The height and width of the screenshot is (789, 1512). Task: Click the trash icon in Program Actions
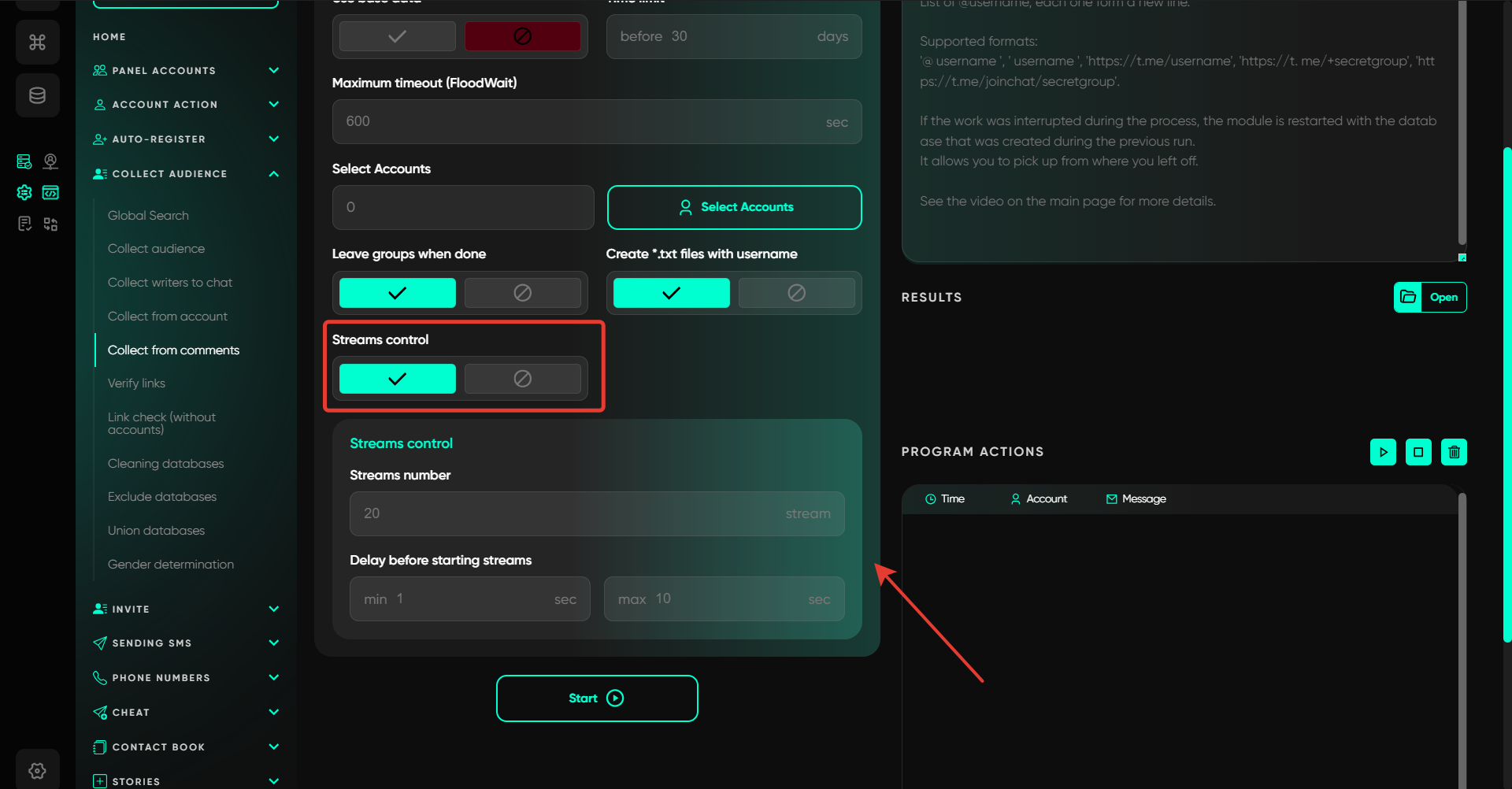(x=1454, y=452)
